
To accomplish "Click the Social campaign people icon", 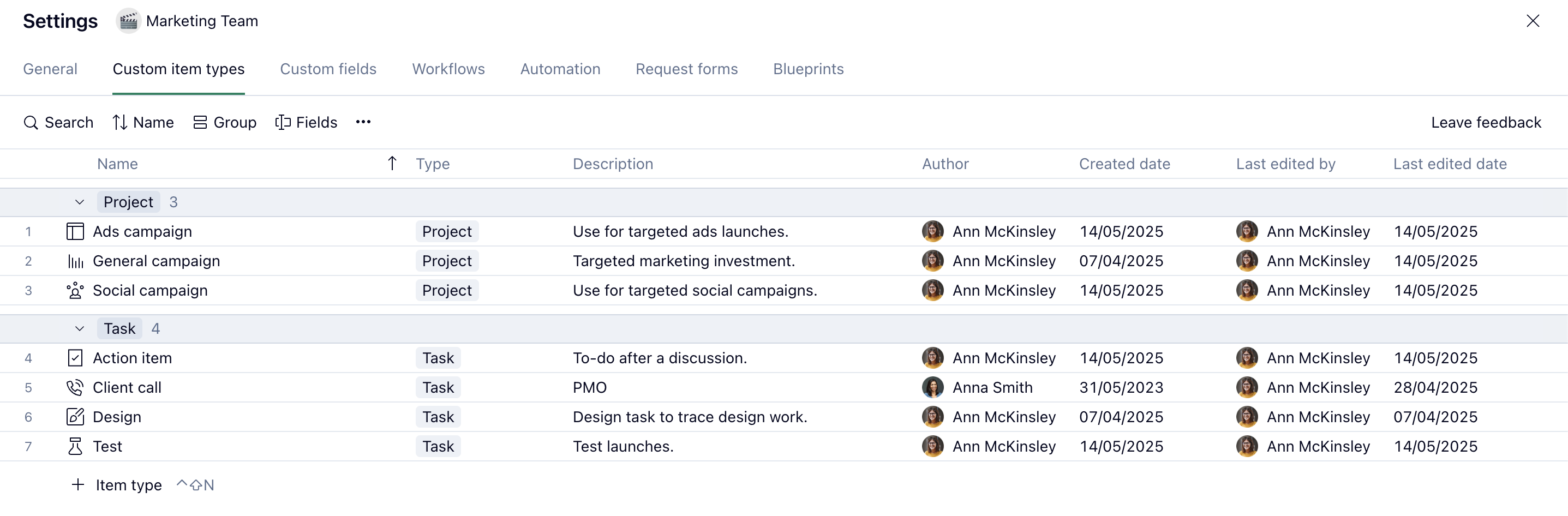I will point(75,290).
